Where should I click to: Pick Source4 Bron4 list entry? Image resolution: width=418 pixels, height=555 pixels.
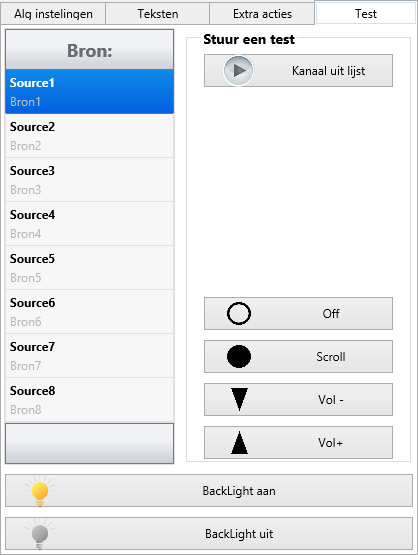pos(90,224)
